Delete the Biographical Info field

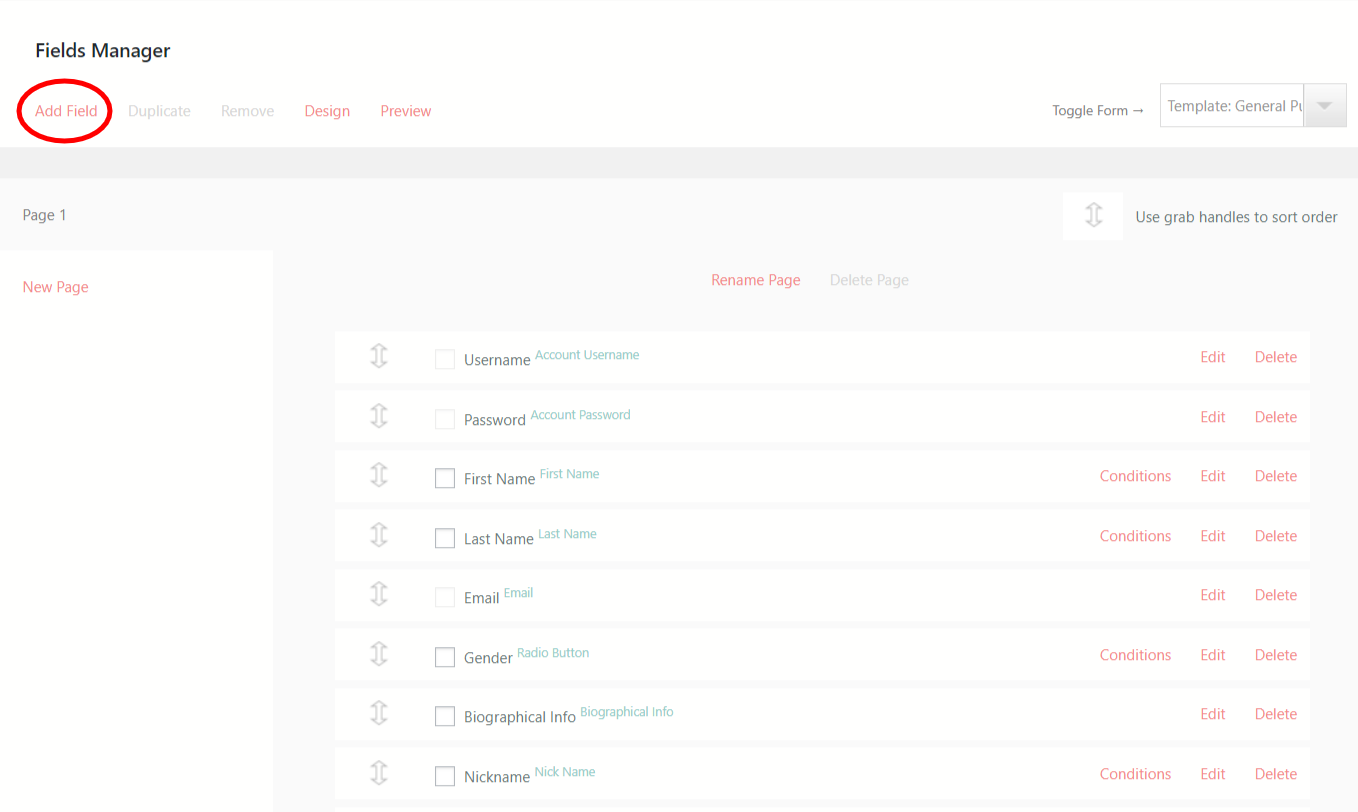(1276, 714)
